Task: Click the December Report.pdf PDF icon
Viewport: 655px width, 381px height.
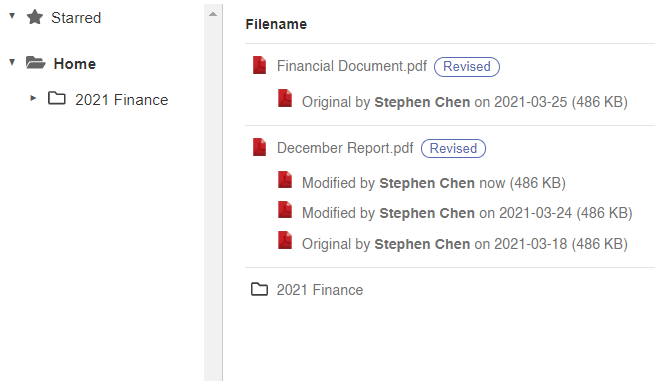Action: [259, 147]
